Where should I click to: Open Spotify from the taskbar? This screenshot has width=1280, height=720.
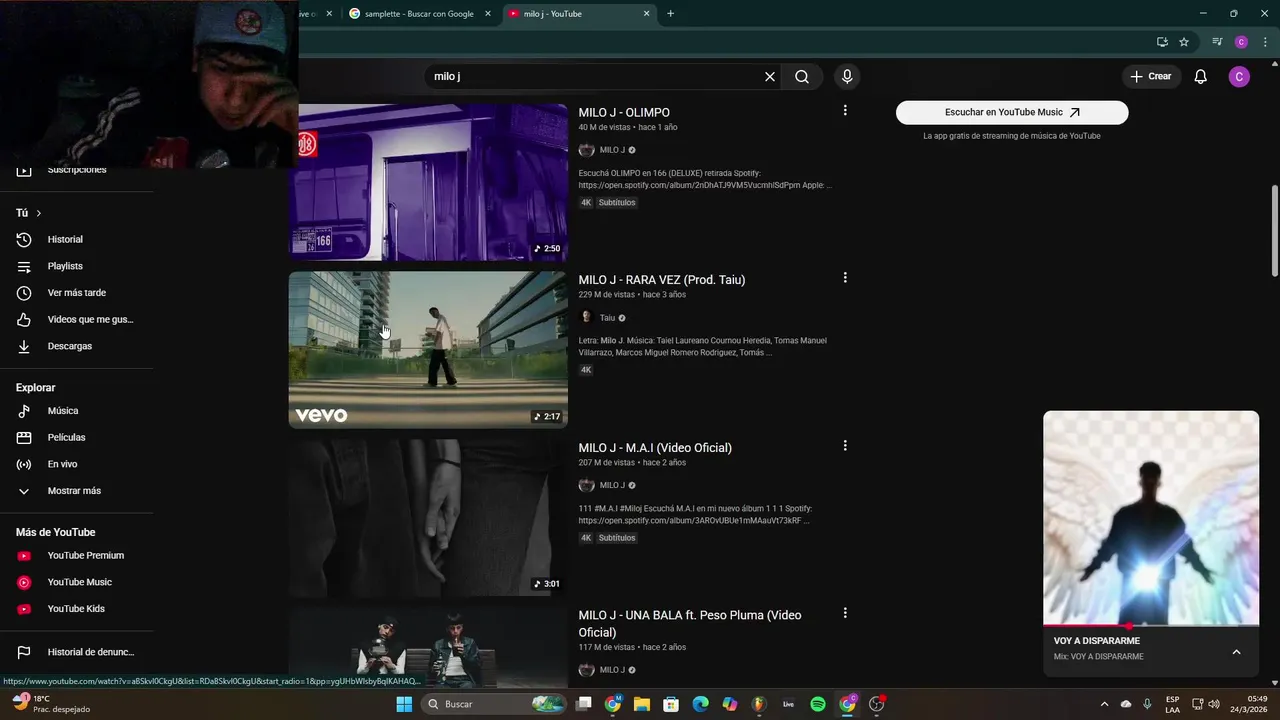pos(818,704)
